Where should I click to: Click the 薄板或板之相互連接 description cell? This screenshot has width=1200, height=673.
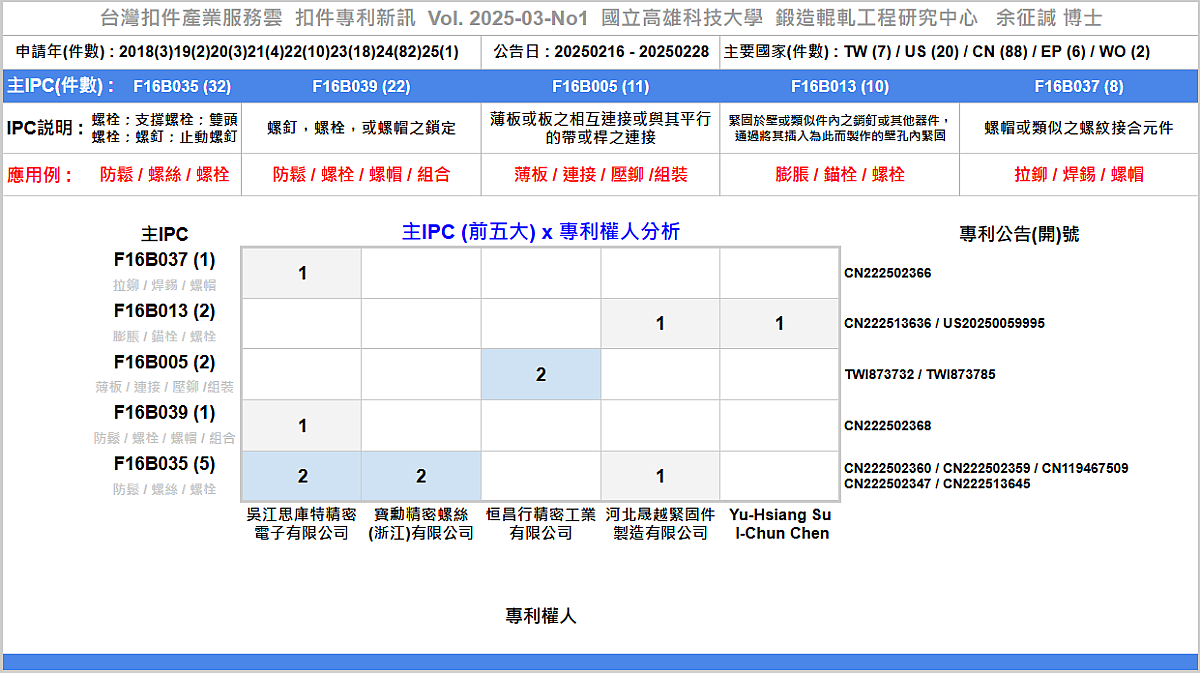coord(600,128)
